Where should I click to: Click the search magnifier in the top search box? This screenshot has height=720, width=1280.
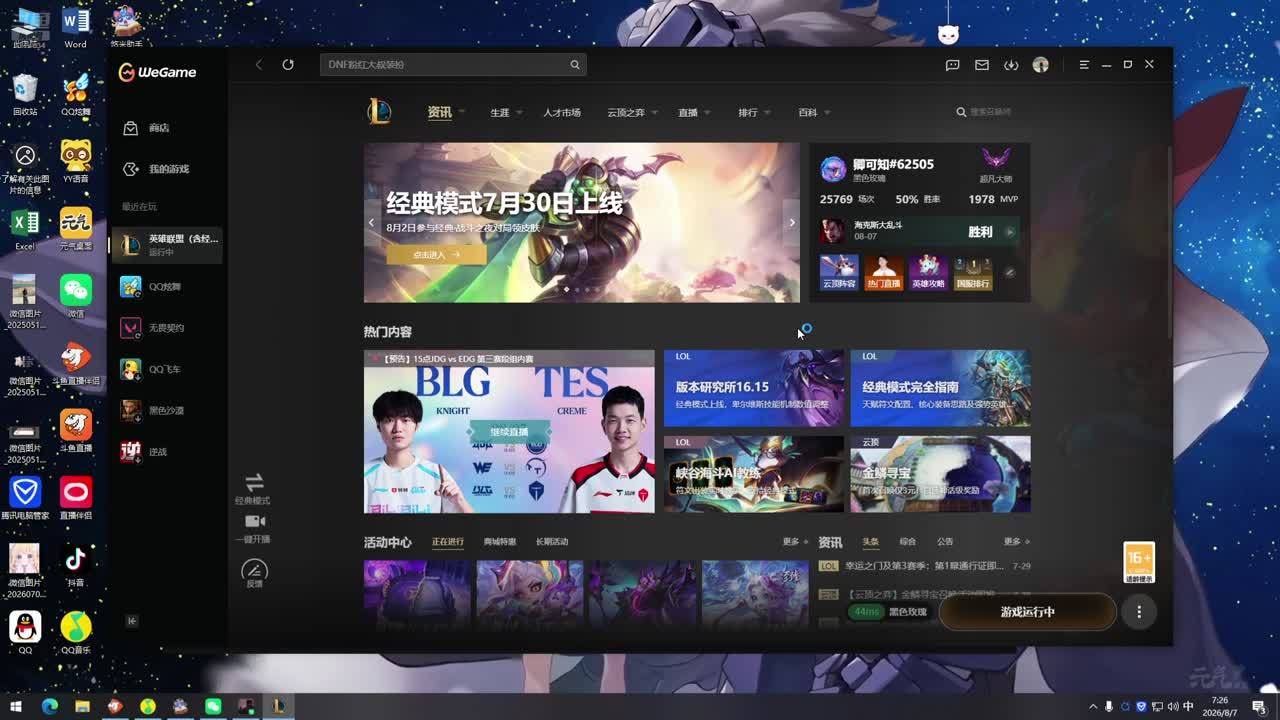click(x=575, y=65)
